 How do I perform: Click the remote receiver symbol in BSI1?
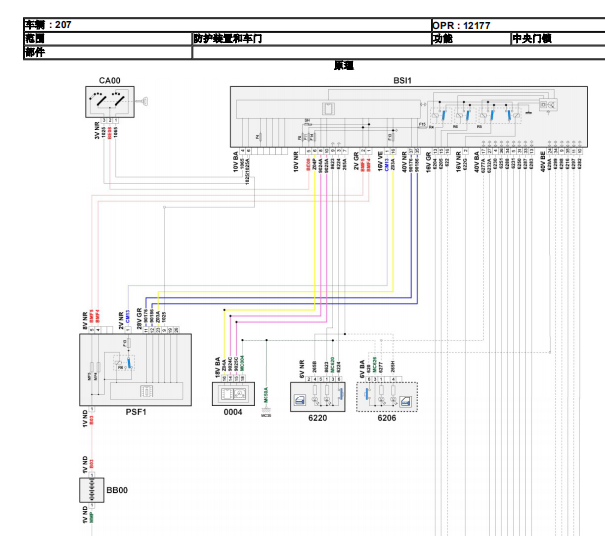point(548,105)
